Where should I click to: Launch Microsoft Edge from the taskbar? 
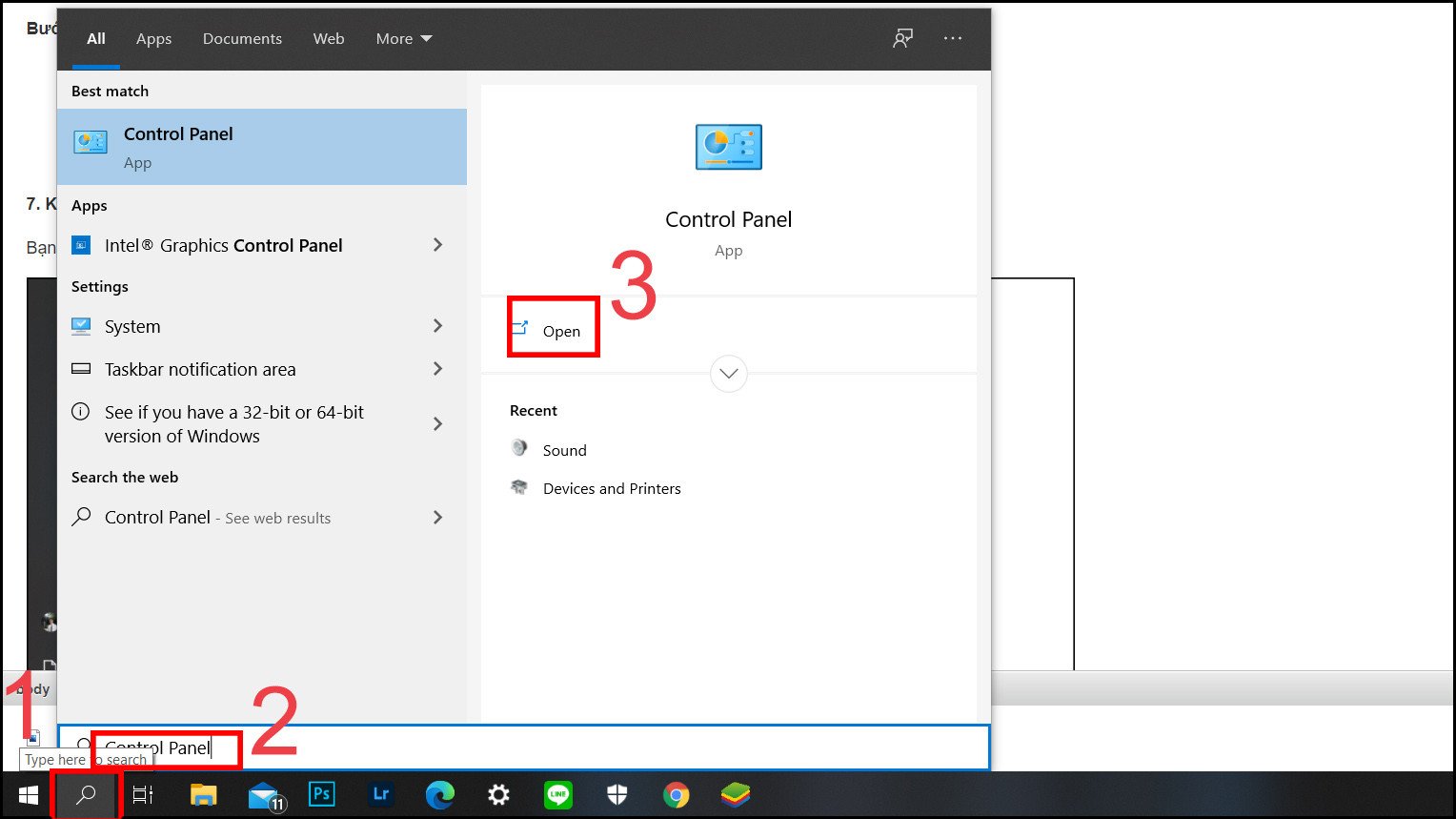coord(439,794)
